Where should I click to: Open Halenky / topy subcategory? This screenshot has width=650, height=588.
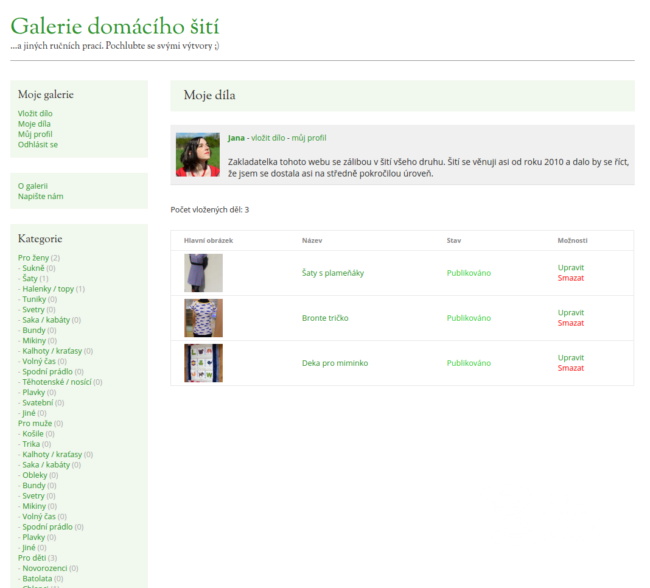click(48, 289)
